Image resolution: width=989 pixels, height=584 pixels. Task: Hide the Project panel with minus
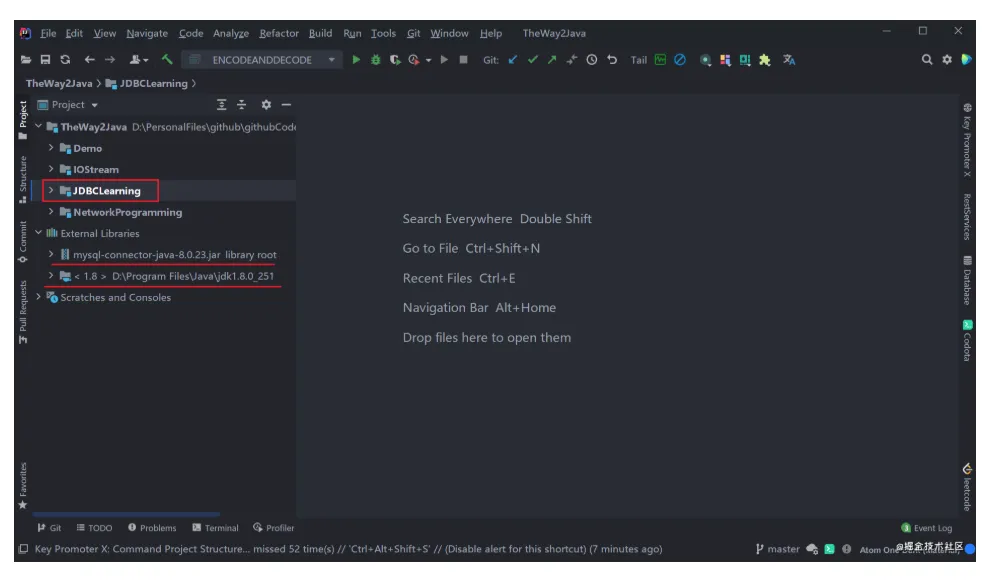tap(286, 105)
